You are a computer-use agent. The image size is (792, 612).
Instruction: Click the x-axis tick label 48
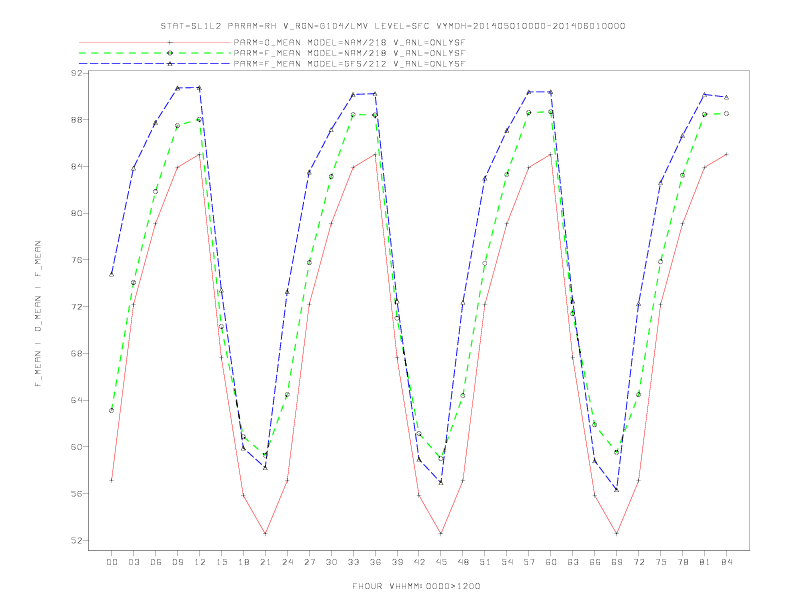coord(463,562)
